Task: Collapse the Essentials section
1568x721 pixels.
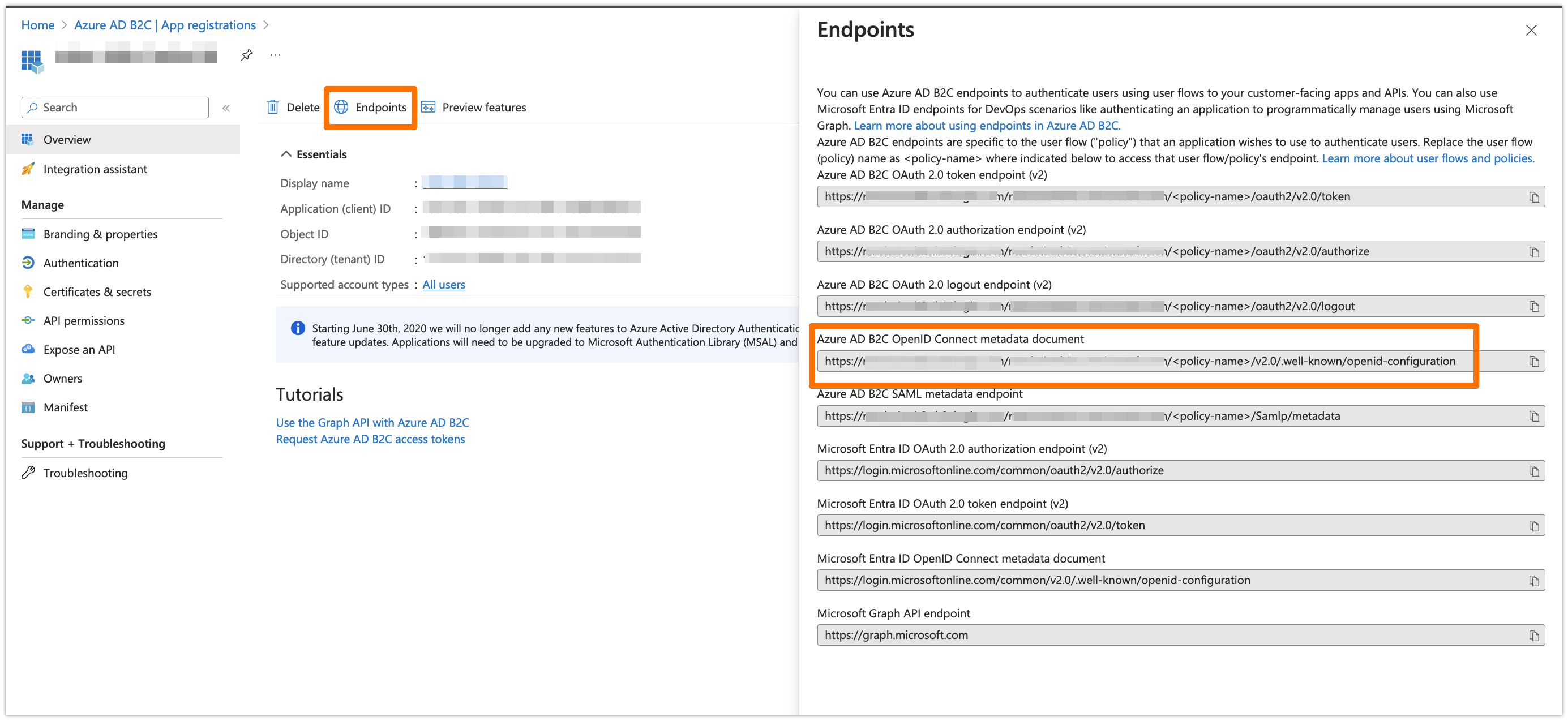Action: (x=286, y=154)
